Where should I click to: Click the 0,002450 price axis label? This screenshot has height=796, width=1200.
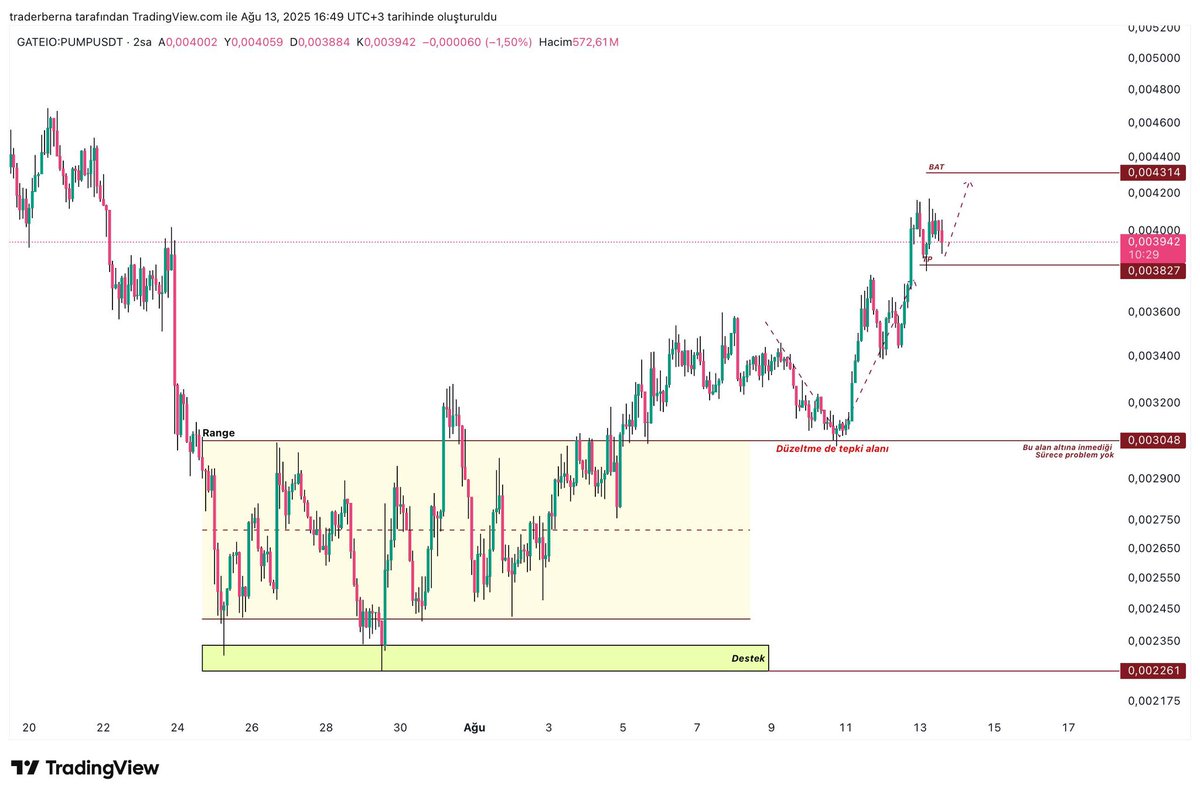point(1154,608)
